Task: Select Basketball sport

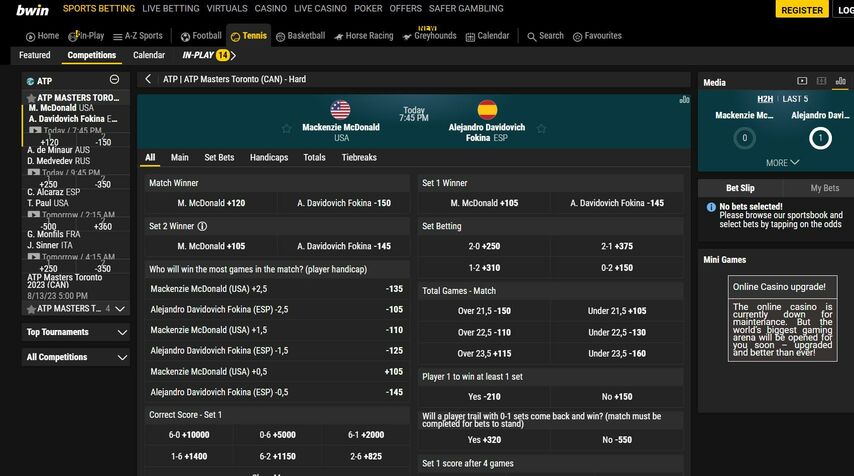Action: coord(300,36)
